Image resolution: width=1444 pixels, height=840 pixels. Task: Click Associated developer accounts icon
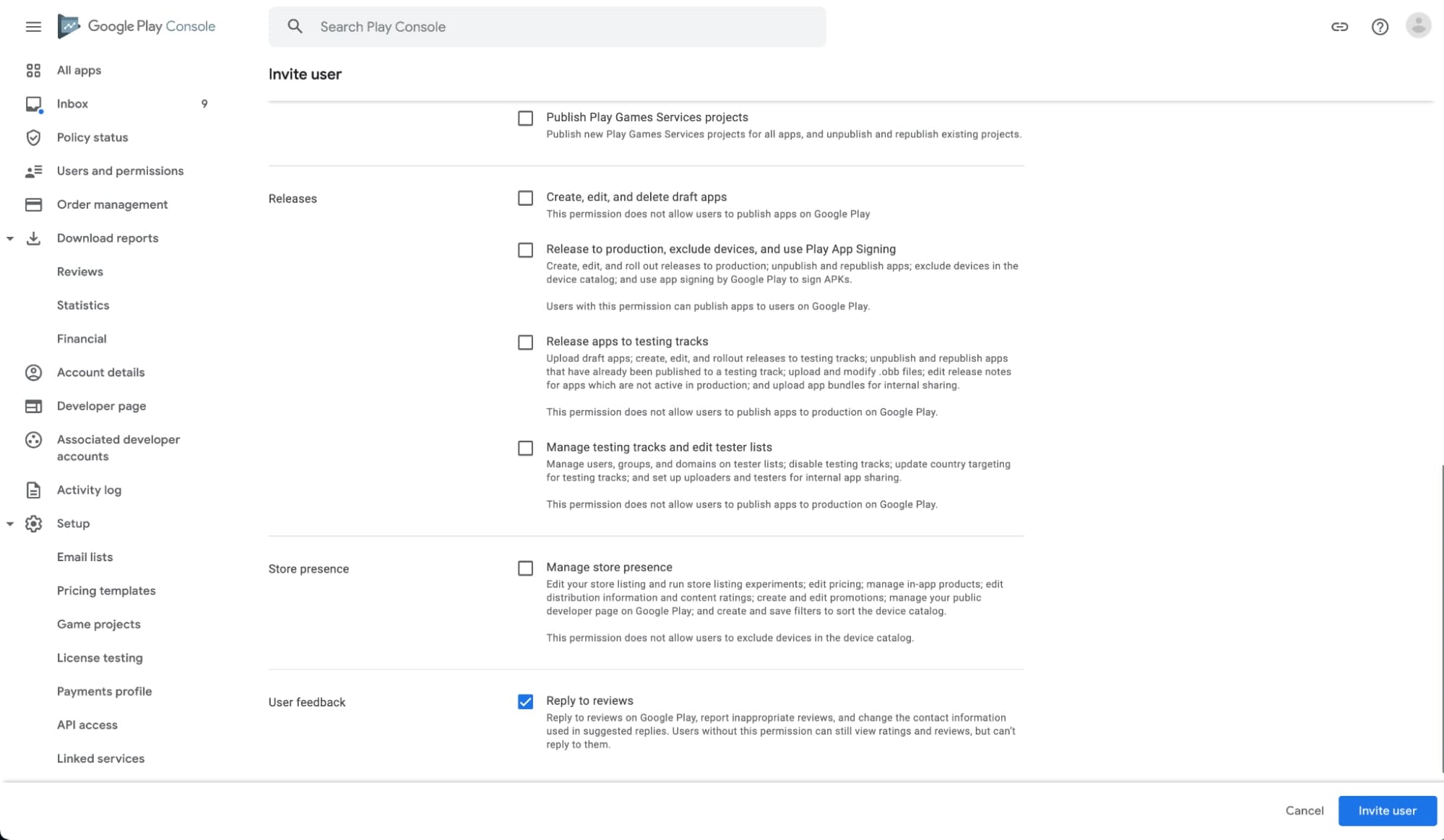tap(33, 440)
